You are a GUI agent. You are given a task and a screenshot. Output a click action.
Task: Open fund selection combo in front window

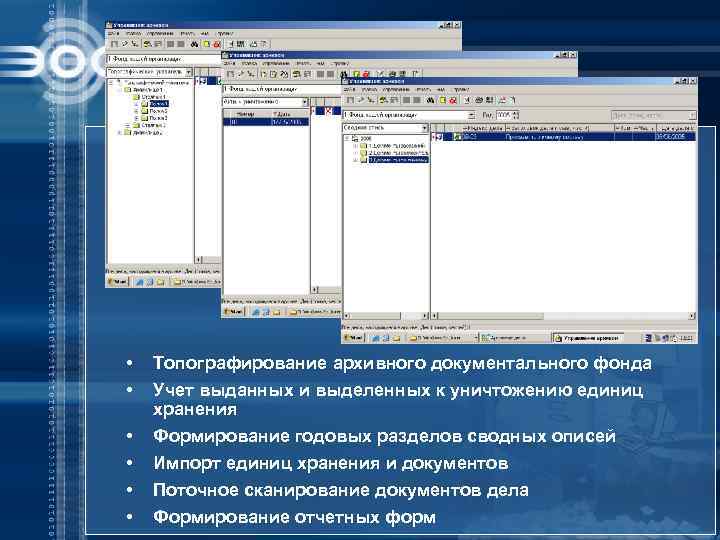coord(410,115)
